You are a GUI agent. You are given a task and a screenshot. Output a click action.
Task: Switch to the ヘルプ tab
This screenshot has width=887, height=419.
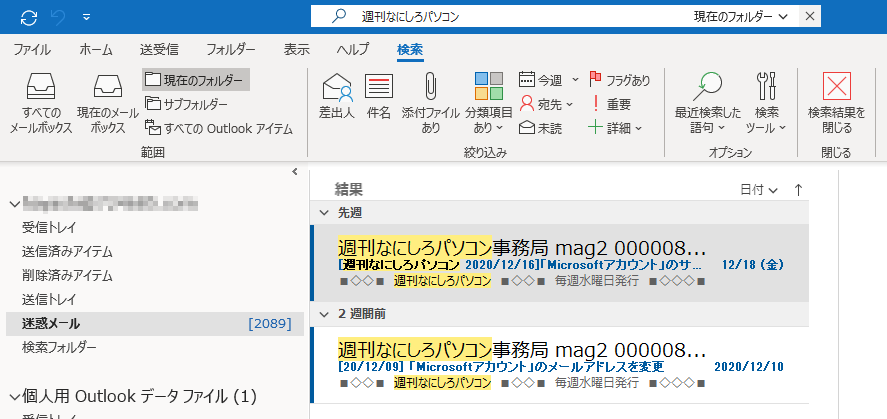353,50
